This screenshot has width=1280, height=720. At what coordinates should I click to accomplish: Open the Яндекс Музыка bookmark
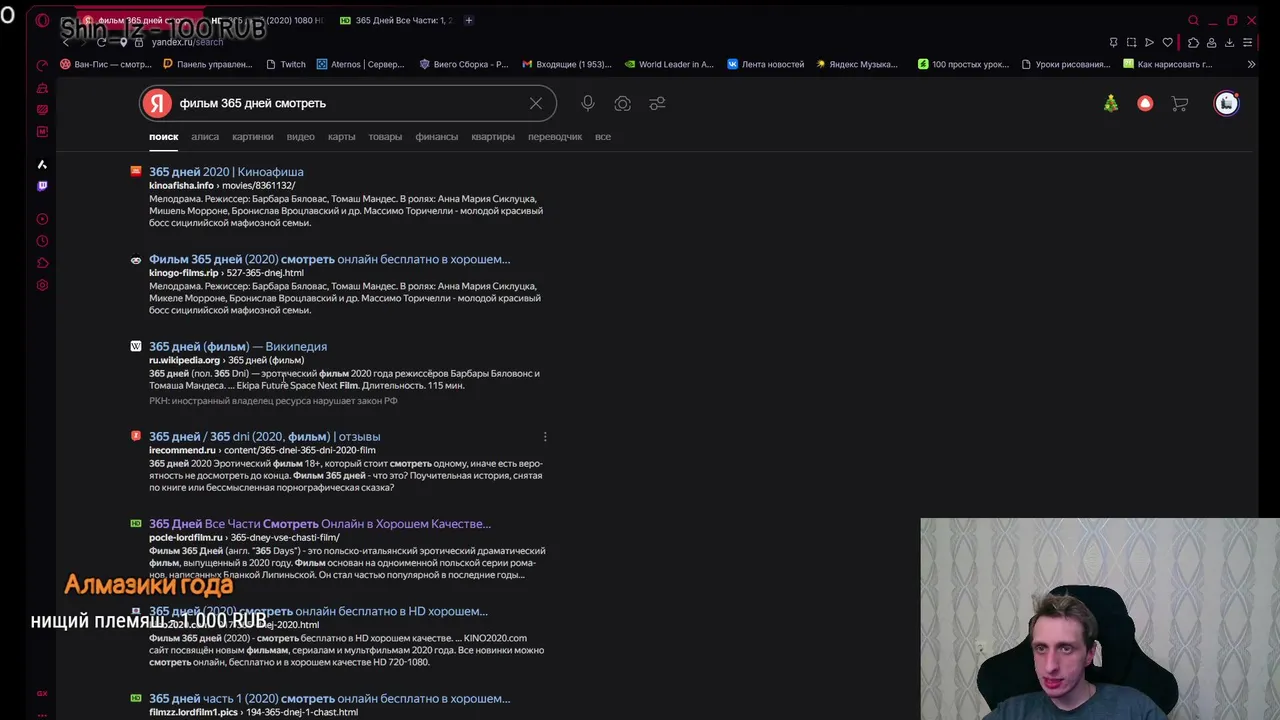pos(857,64)
